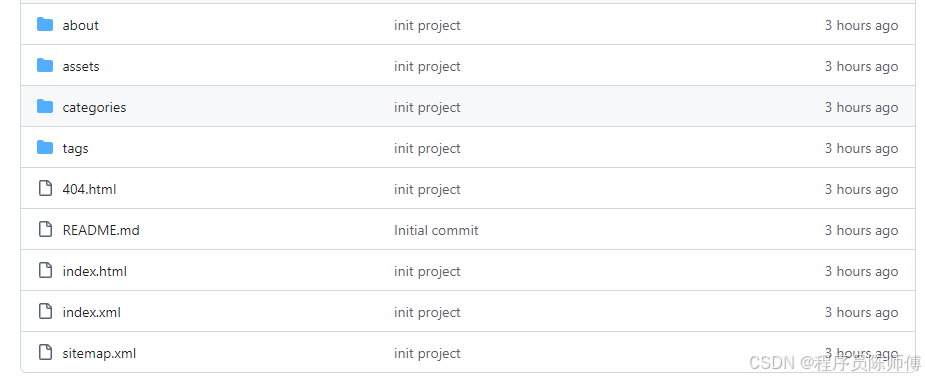Click init project commit message for about
Viewport: 925px width, 378px height.
[x=427, y=25]
